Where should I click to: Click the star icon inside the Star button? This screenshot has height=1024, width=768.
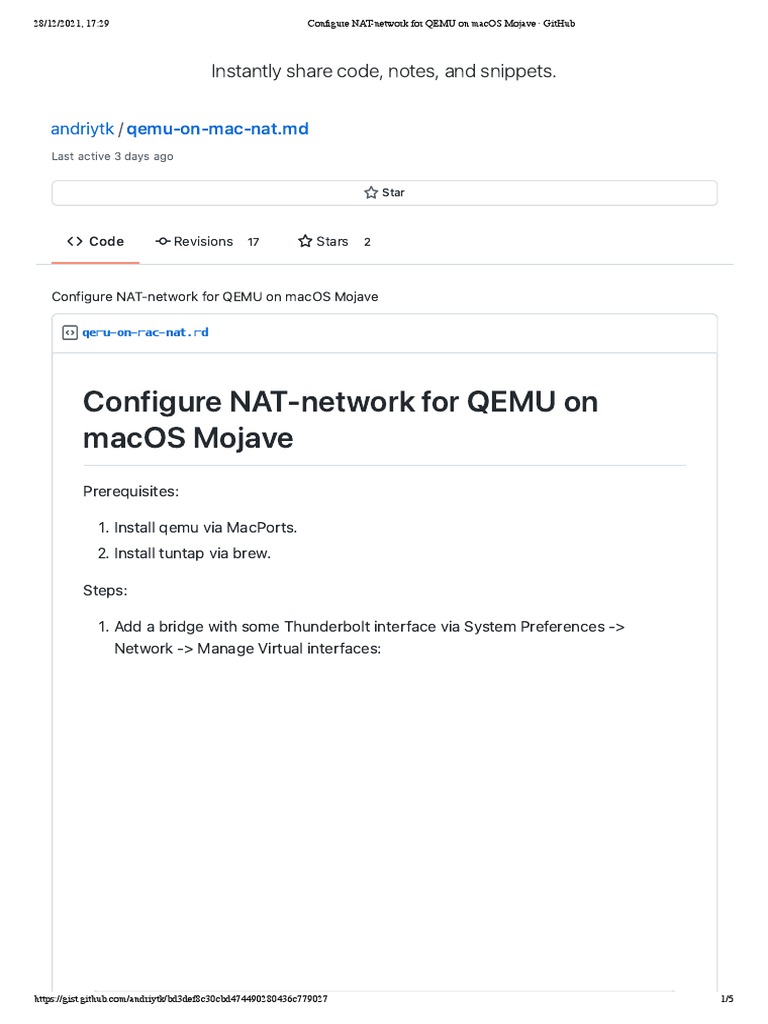tap(371, 193)
